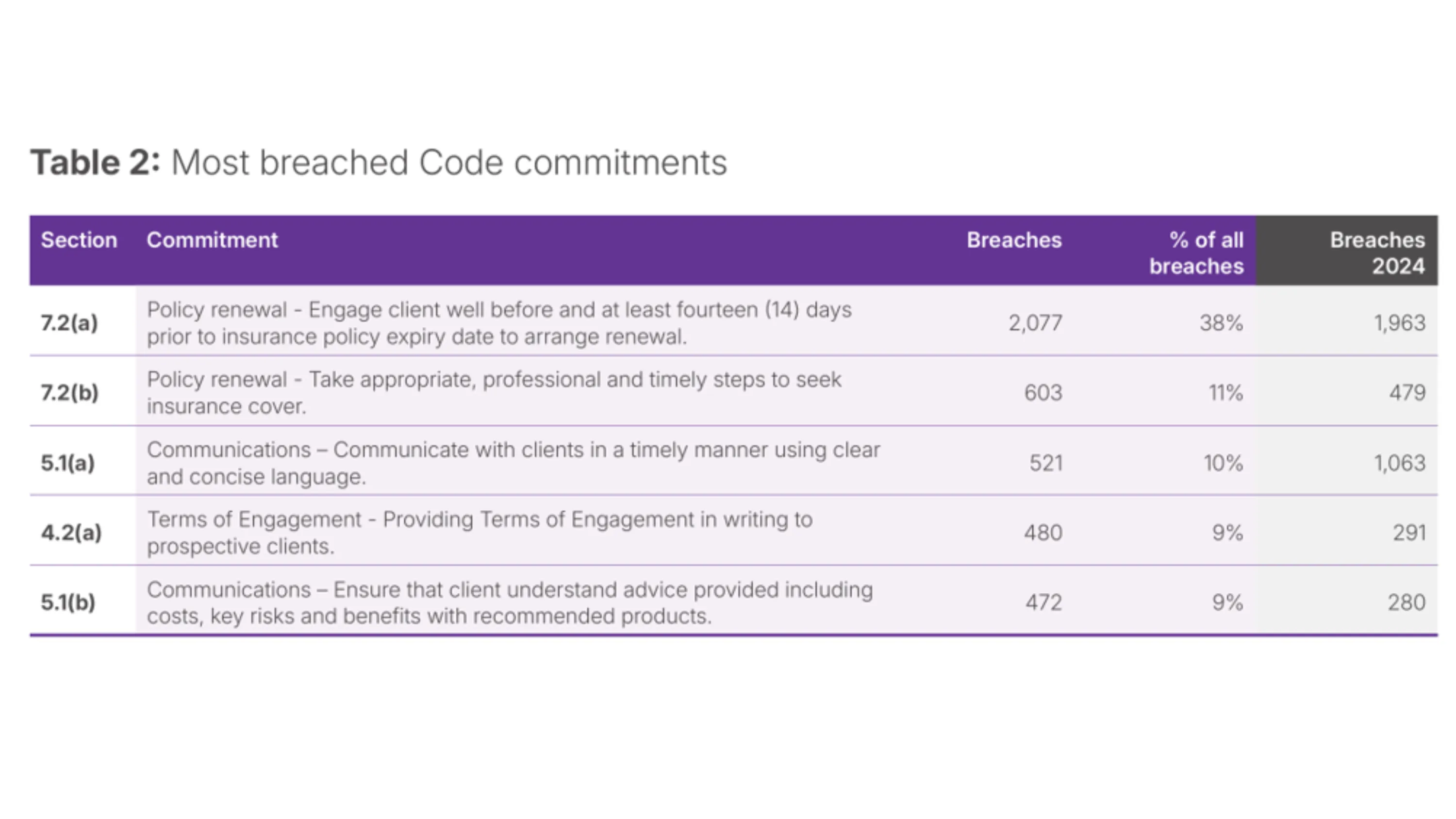Viewport: 1456px width, 819px height.
Task: Click the 1,063 breaches 2024 value
Action: 1400,464
